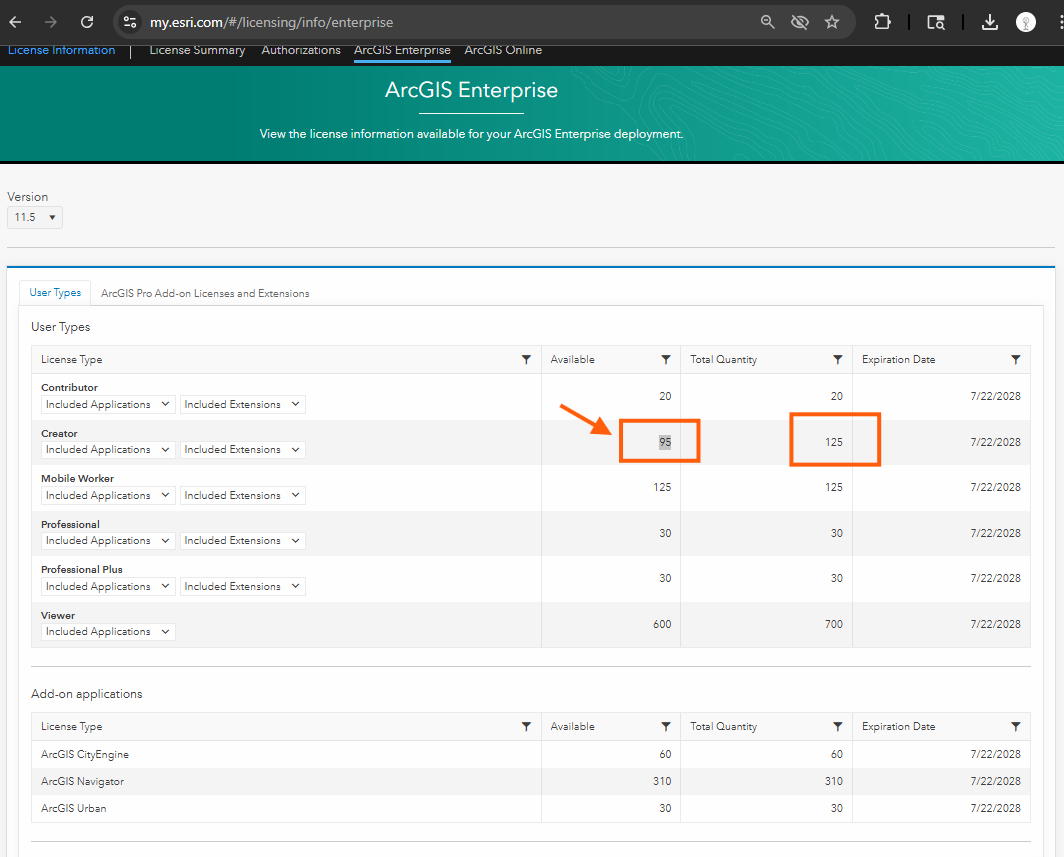Filter the User Types Expiration Date column
This screenshot has width=1064, height=857.
coord(1016,360)
